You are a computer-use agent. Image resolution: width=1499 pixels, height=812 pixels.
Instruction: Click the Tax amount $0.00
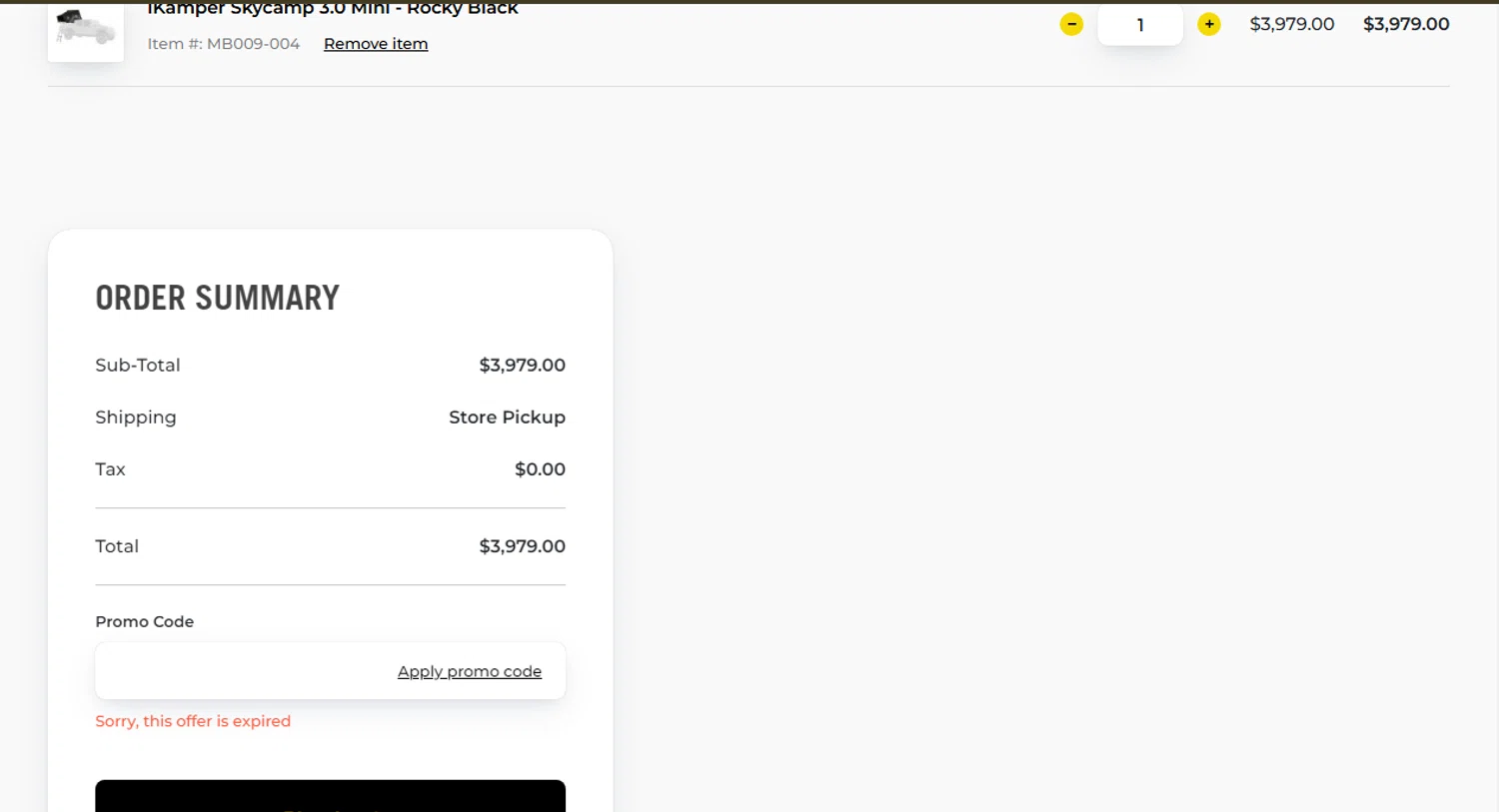tap(540, 469)
